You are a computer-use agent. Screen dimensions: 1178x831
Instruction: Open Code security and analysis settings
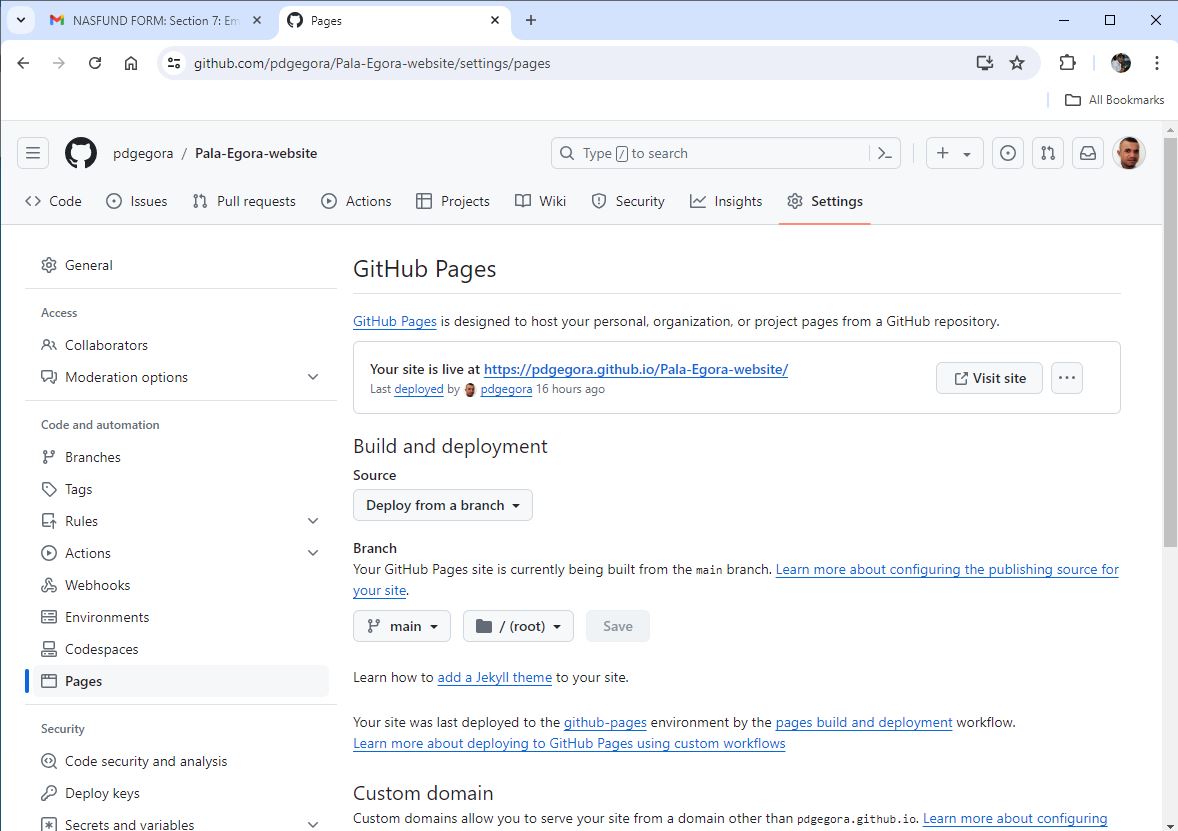(181, 761)
